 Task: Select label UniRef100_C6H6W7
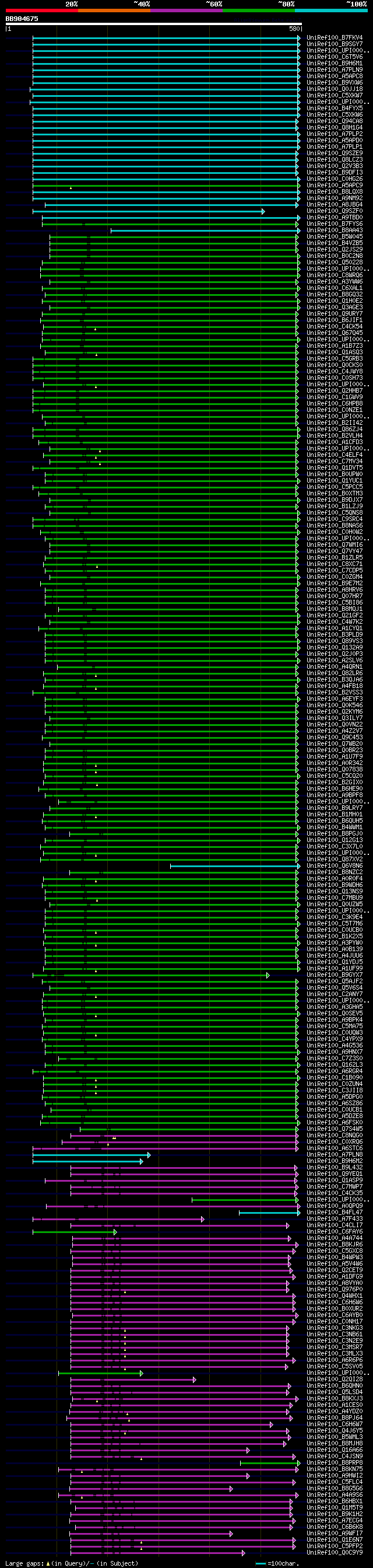coord(334,1424)
